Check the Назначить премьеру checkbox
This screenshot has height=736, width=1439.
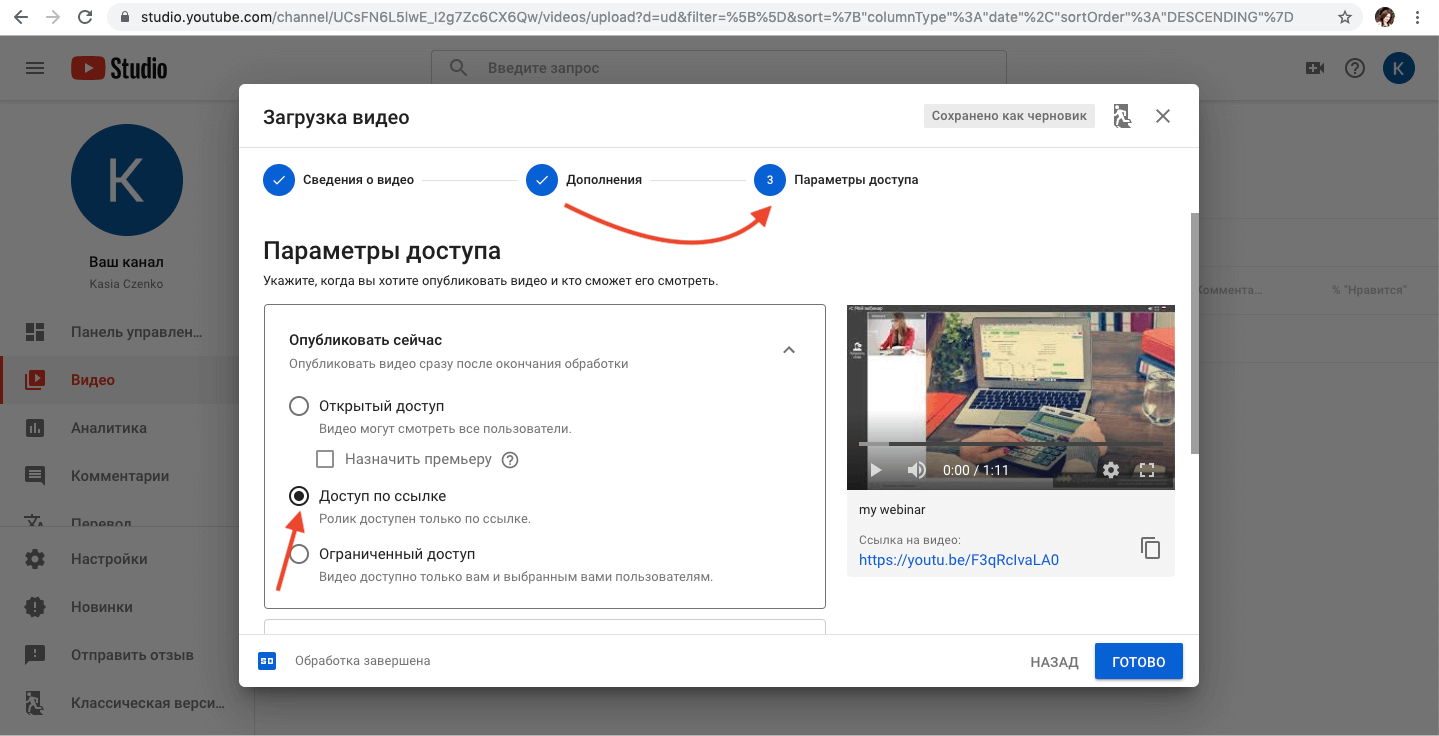325,458
